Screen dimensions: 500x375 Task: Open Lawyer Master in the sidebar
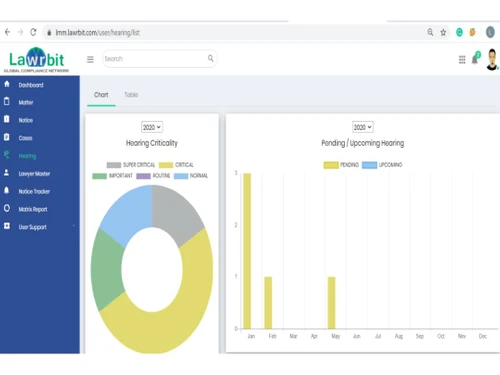34,174
